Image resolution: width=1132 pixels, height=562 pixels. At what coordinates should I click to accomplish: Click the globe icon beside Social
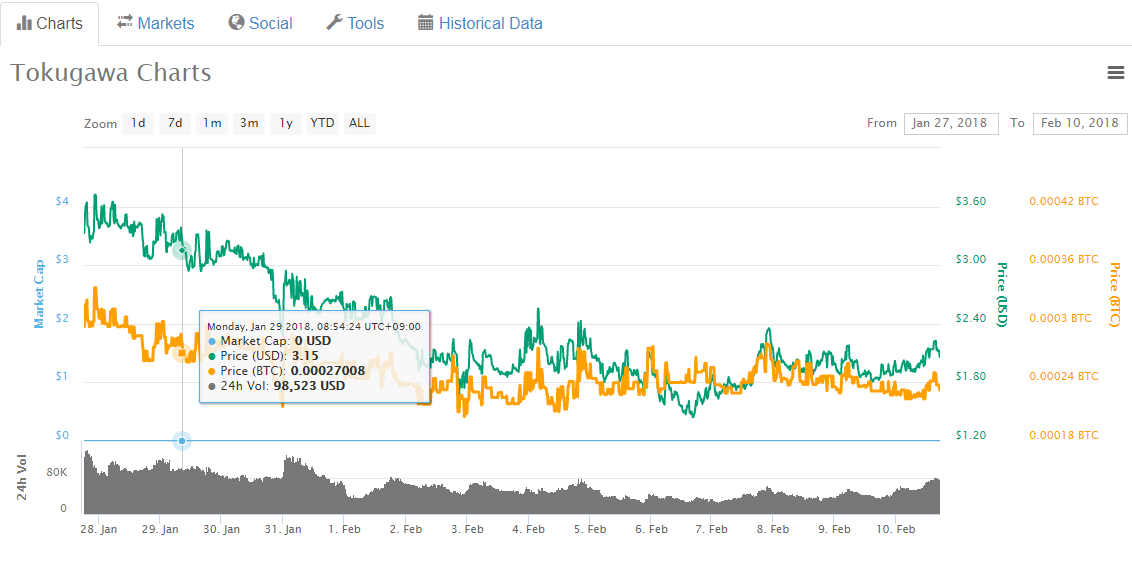point(236,22)
